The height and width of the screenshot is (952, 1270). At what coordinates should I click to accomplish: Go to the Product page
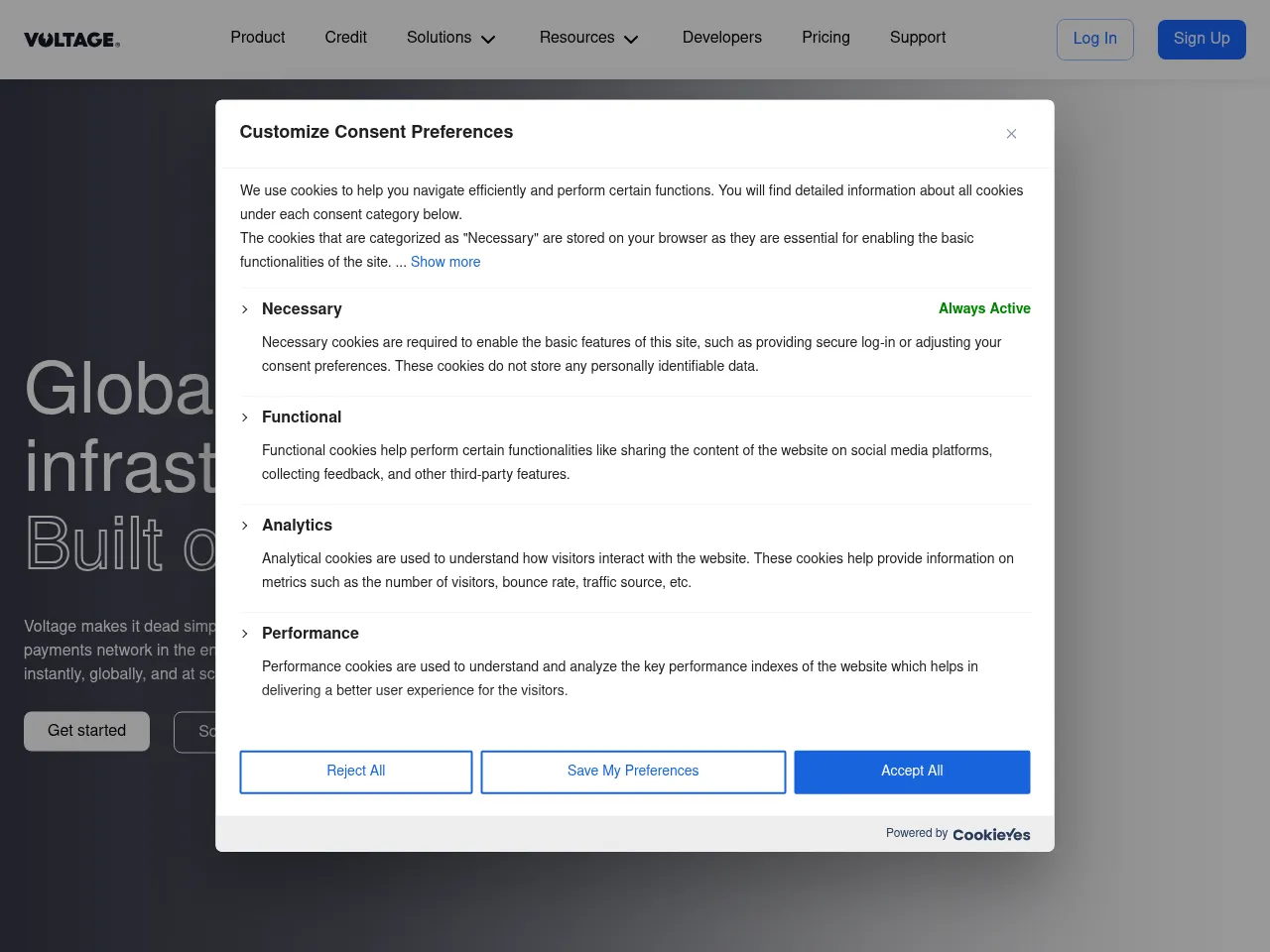pyautogui.click(x=258, y=38)
